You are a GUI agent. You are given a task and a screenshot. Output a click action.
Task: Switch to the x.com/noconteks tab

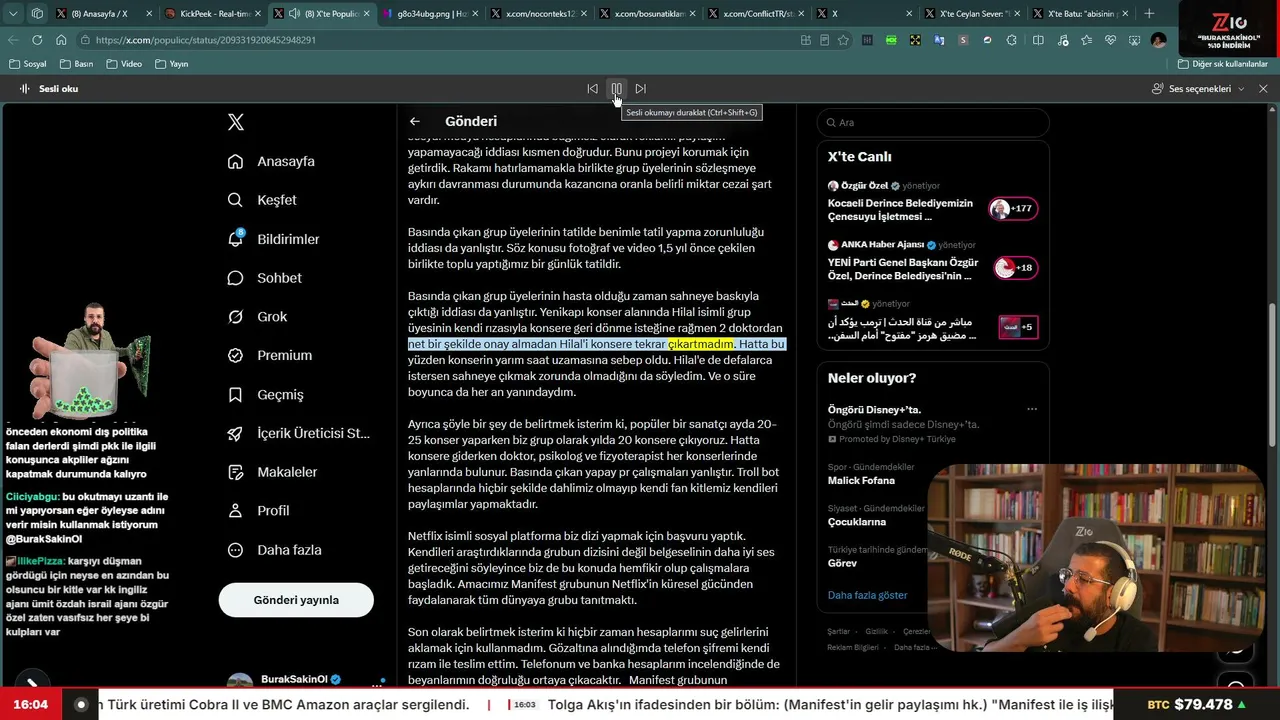point(540,14)
